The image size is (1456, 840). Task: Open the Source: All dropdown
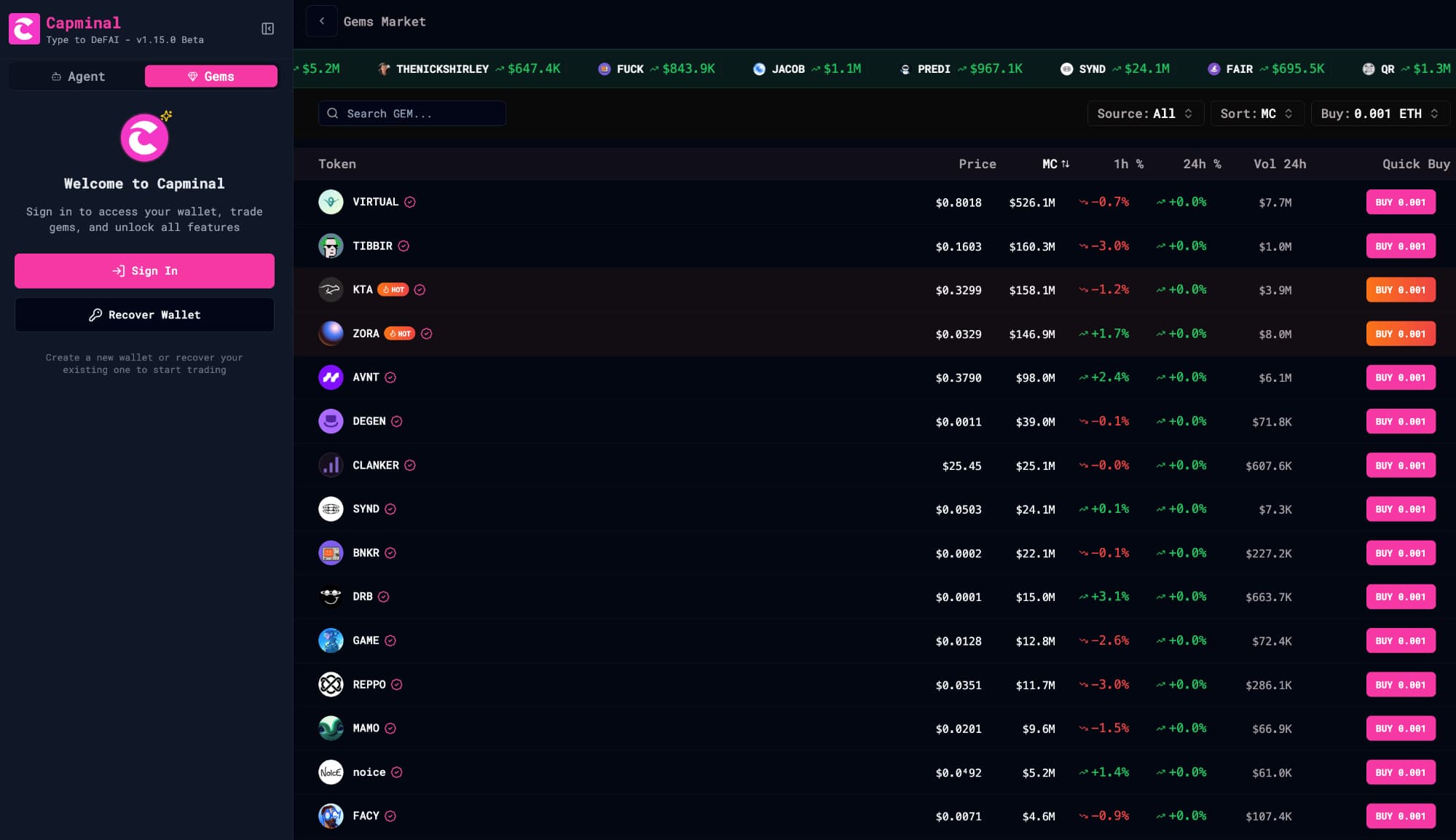pos(1144,114)
